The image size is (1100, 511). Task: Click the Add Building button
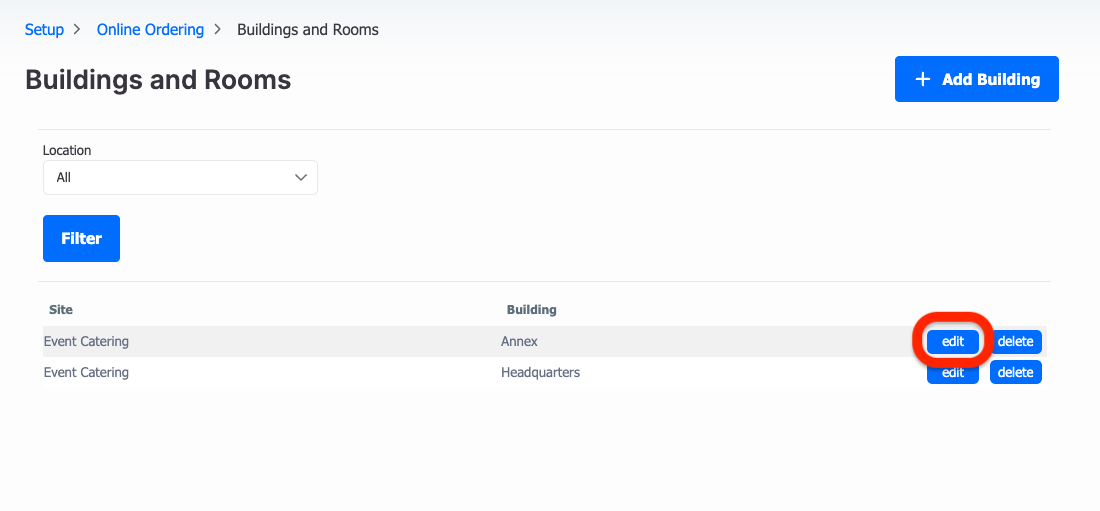point(977,79)
